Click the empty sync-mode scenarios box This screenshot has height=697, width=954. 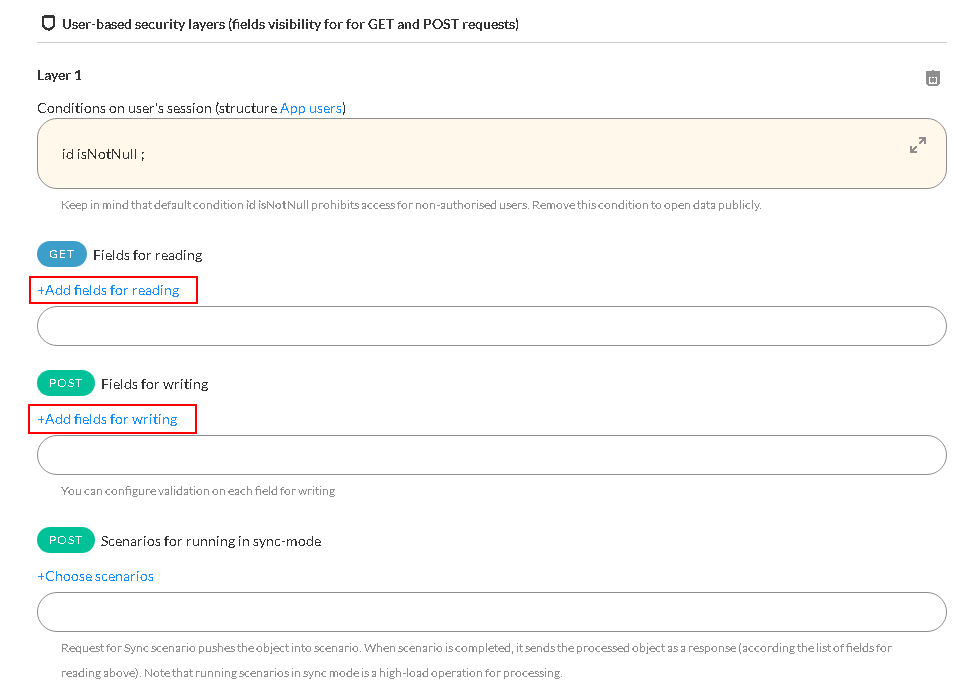pos(492,612)
